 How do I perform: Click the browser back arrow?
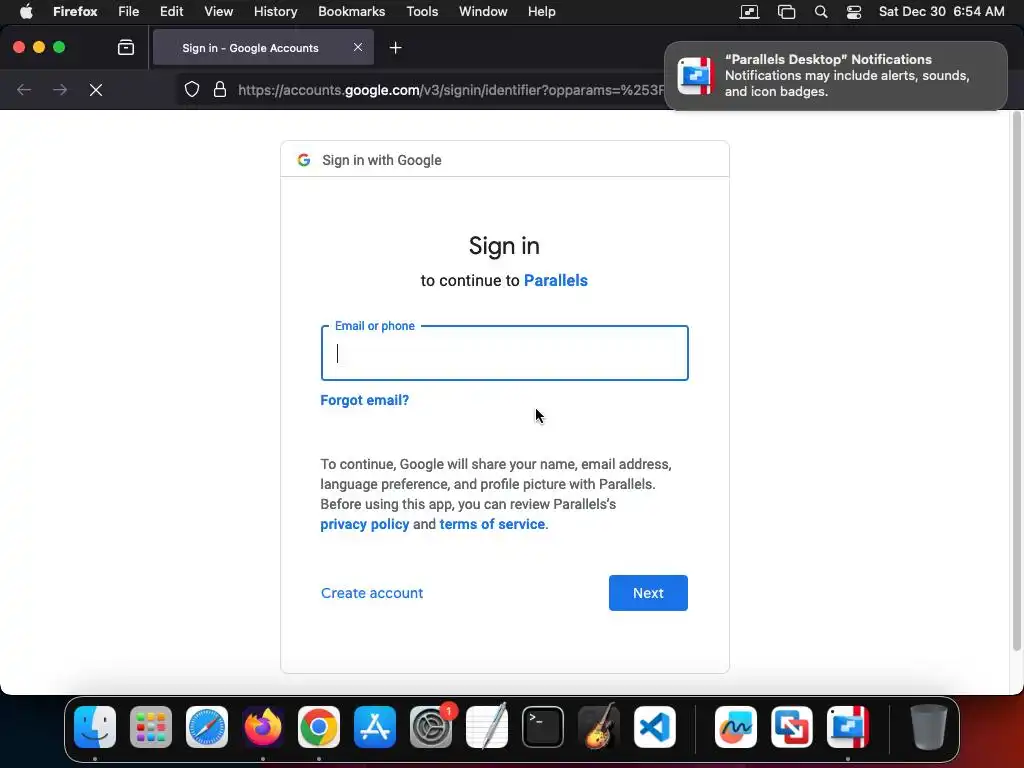pos(24,90)
